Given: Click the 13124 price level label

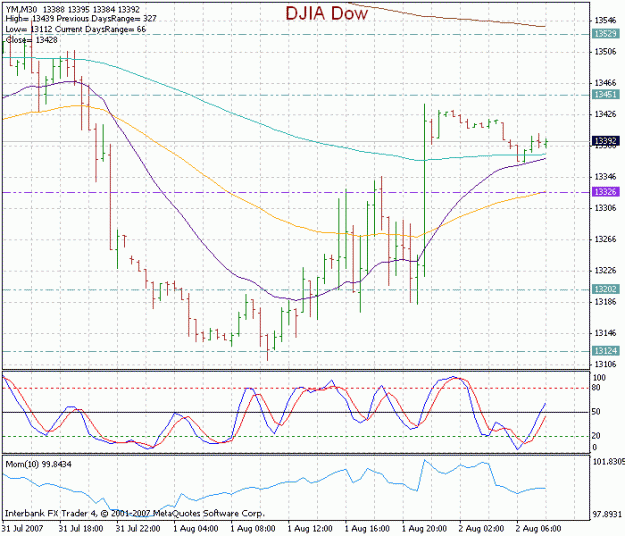Looking at the screenshot, I should pos(606,351).
